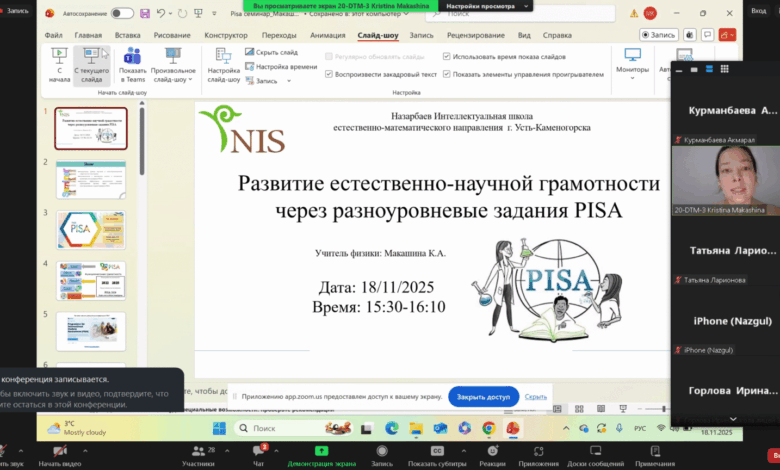Start slideshow from the beginning
This screenshot has width=780, height=470.
[x=59, y=62]
